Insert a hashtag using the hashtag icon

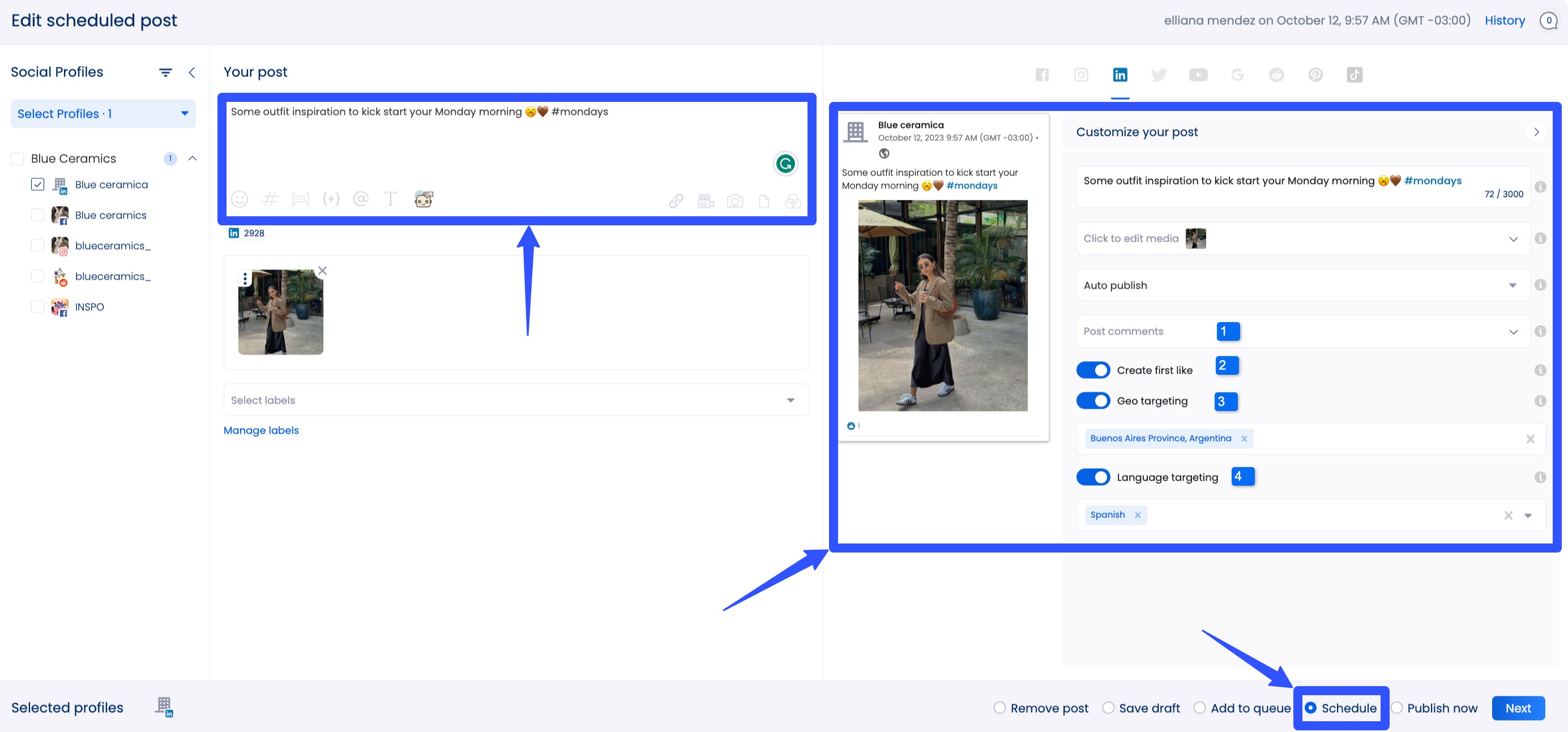270,199
